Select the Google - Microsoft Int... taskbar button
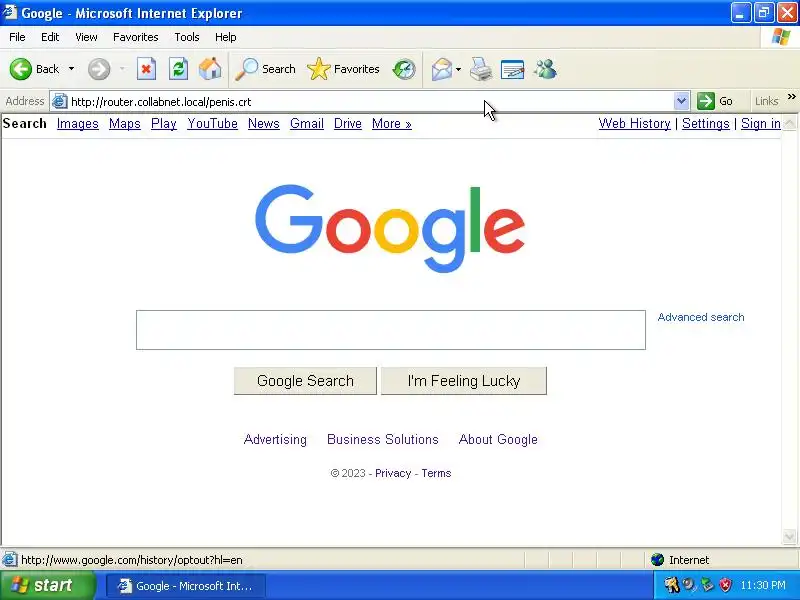Viewport: 800px width, 600px height. point(187,586)
